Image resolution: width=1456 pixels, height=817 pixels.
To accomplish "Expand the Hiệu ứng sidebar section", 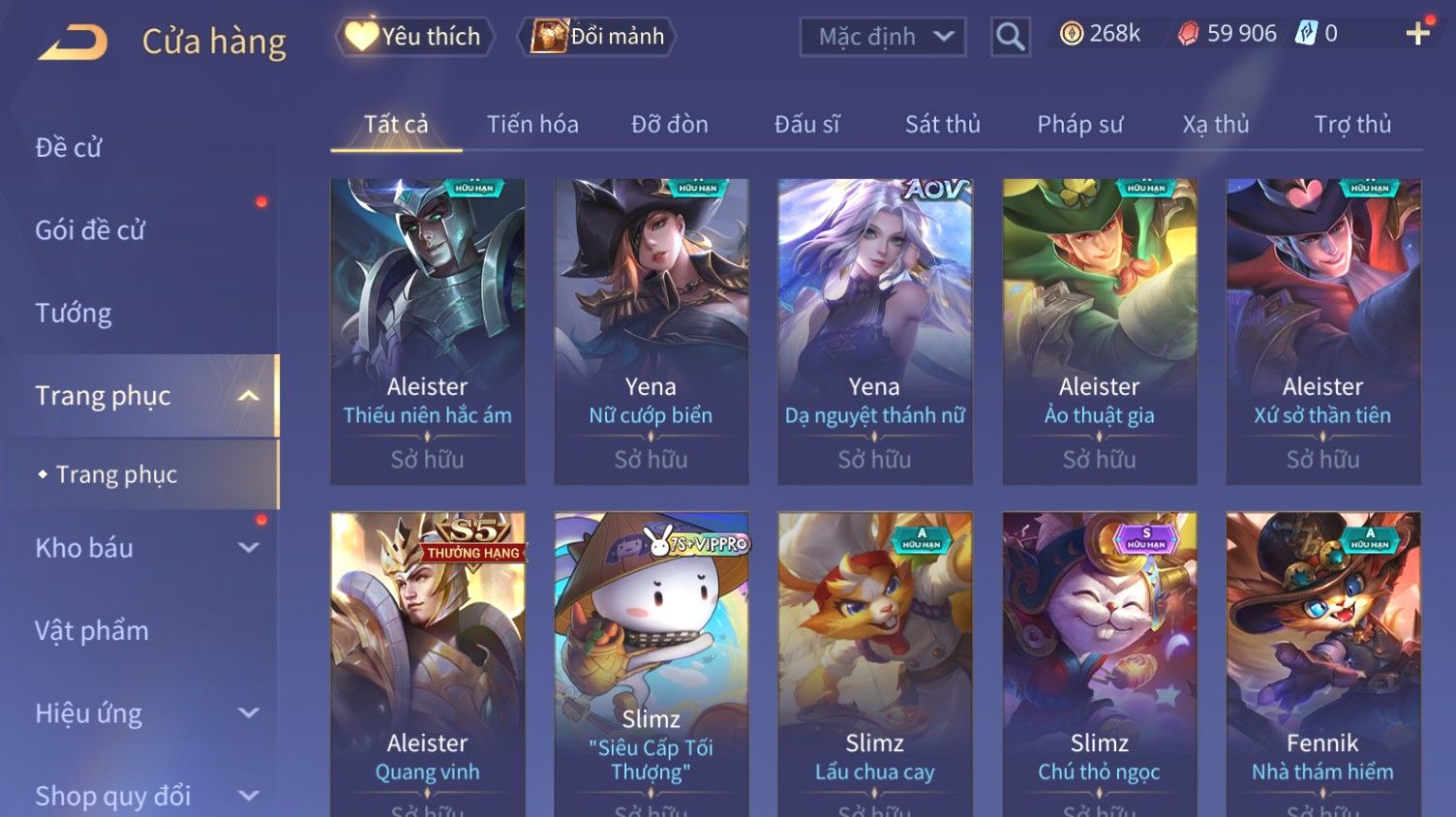I will point(249,713).
